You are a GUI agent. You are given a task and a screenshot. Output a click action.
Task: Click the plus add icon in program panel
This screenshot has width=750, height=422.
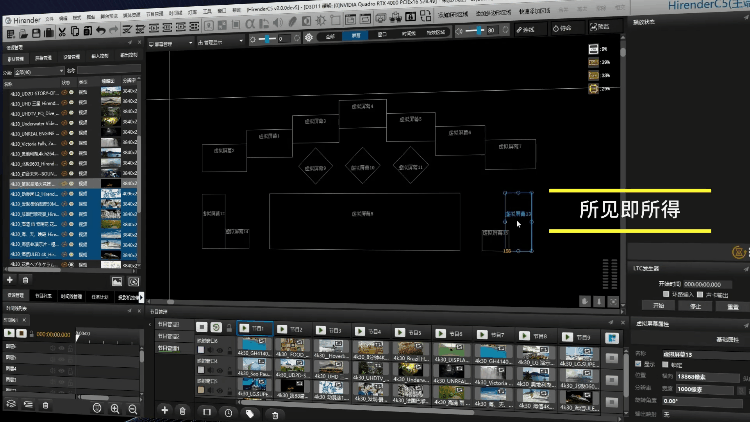(165, 410)
